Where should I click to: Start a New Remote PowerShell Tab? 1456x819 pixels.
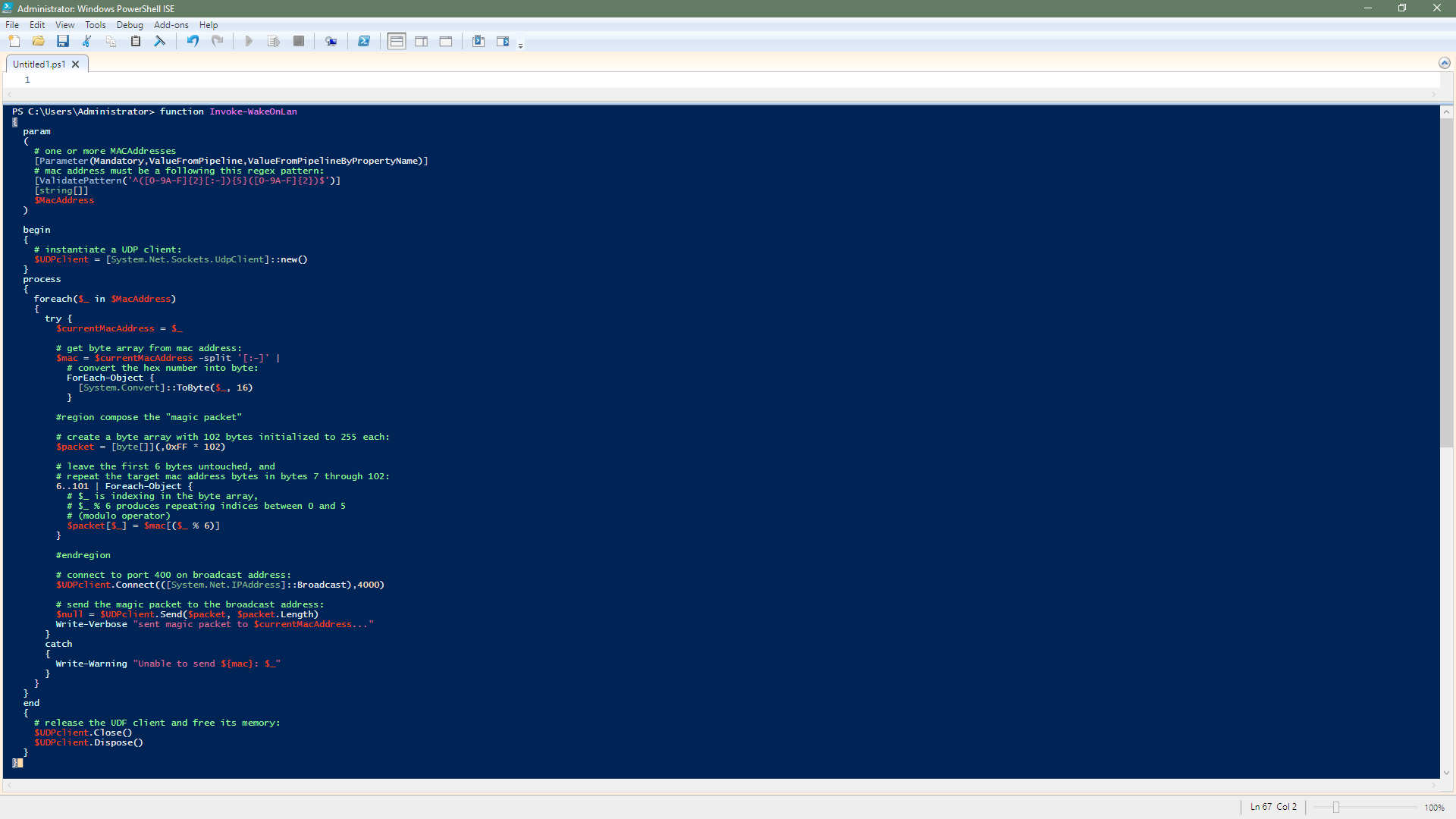point(331,41)
